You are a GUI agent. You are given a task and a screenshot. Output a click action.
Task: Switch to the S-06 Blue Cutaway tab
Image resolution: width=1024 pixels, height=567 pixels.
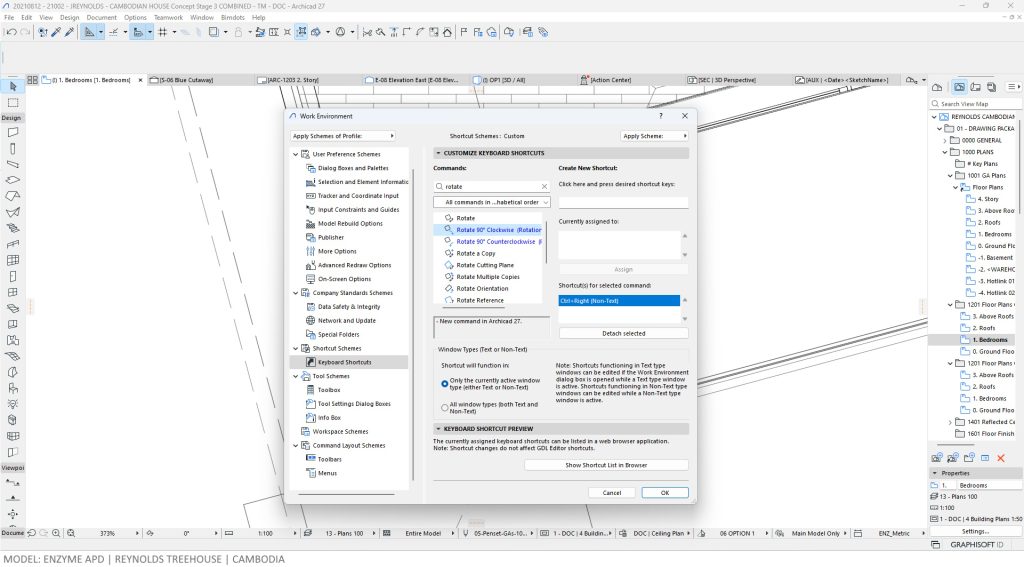[x=187, y=79]
